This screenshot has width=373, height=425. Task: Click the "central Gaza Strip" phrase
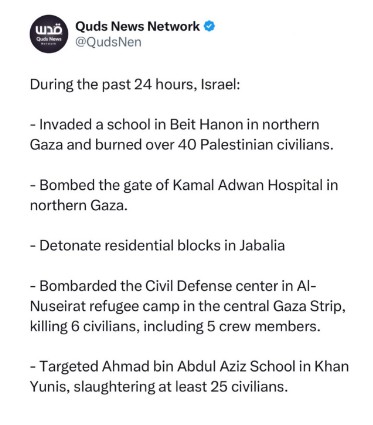284,306
